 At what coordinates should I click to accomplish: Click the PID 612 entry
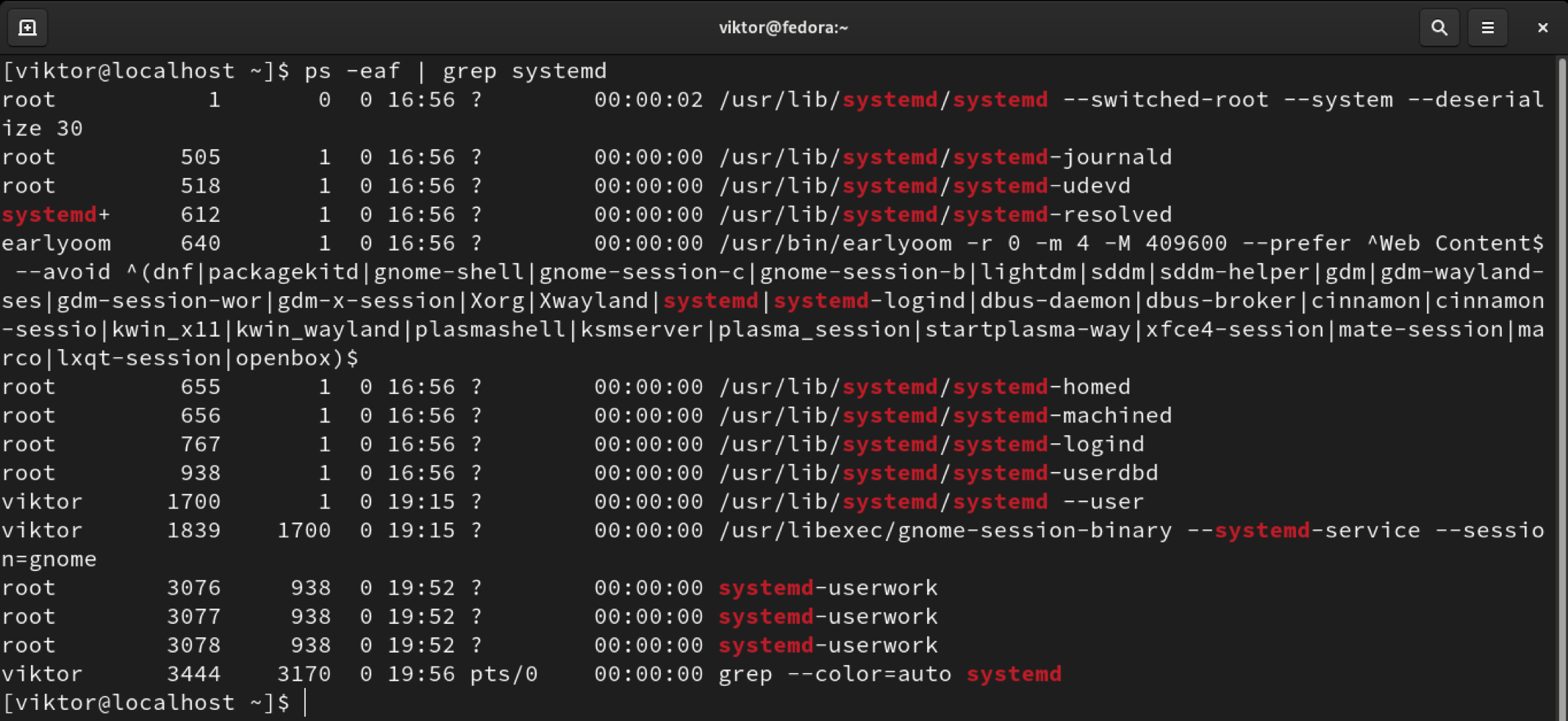(201, 215)
